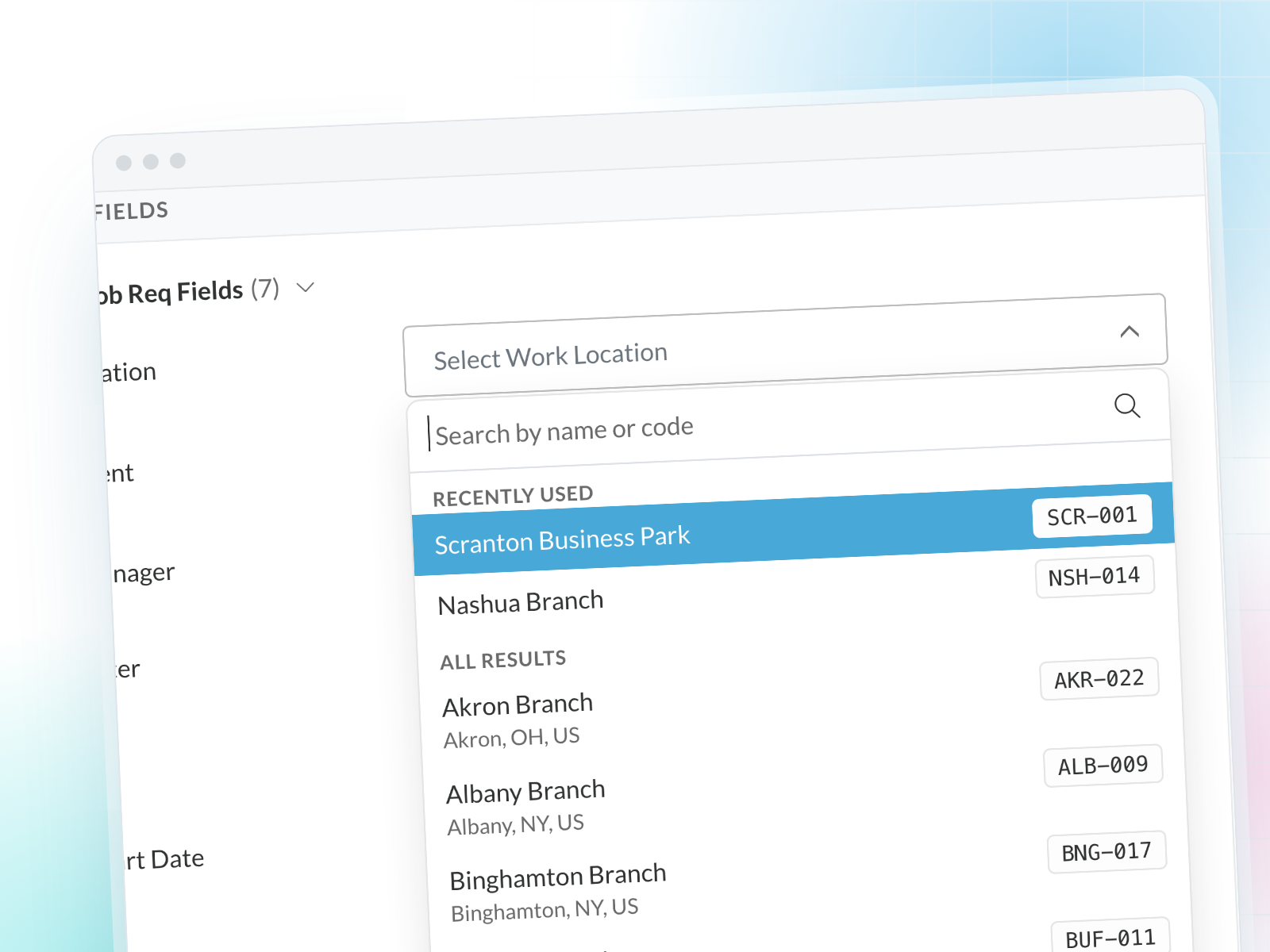Image resolution: width=1270 pixels, height=952 pixels.
Task: Click the SCR-001 code badge
Action: [x=1092, y=516]
